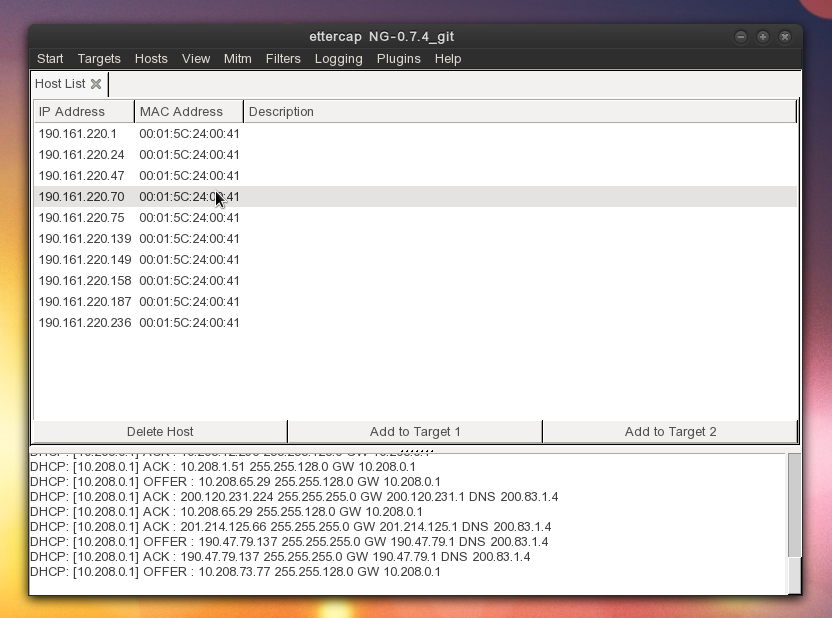Click log line OFFER 10.208.73.77
832x618 pixels.
[x=235, y=572]
